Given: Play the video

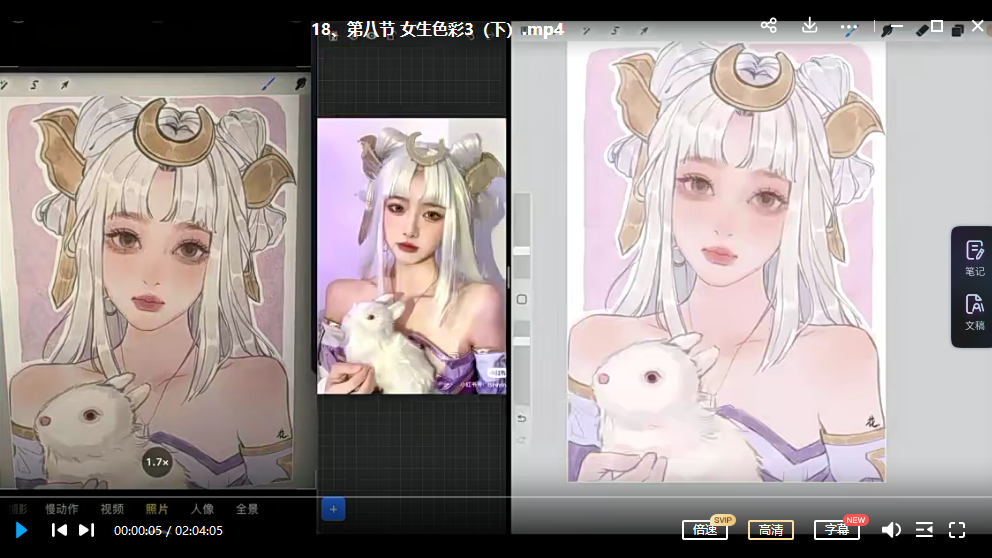Looking at the screenshot, I should [x=21, y=530].
